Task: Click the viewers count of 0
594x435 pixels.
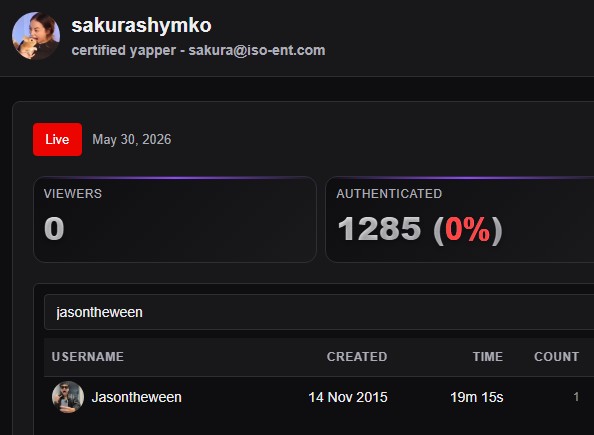Action: 54,229
